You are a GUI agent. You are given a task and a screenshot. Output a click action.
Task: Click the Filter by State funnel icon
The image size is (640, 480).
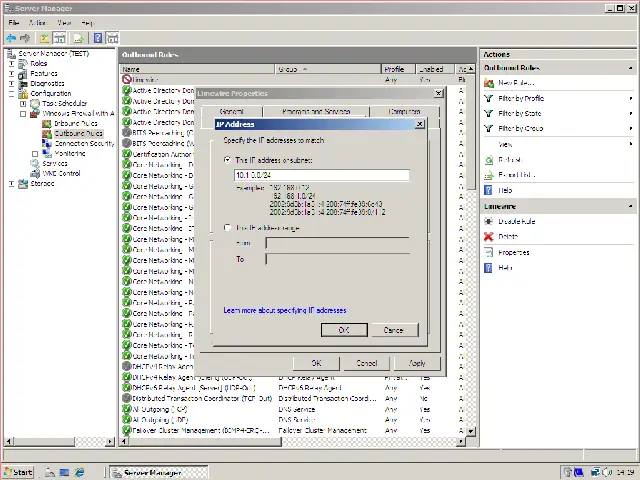489,113
